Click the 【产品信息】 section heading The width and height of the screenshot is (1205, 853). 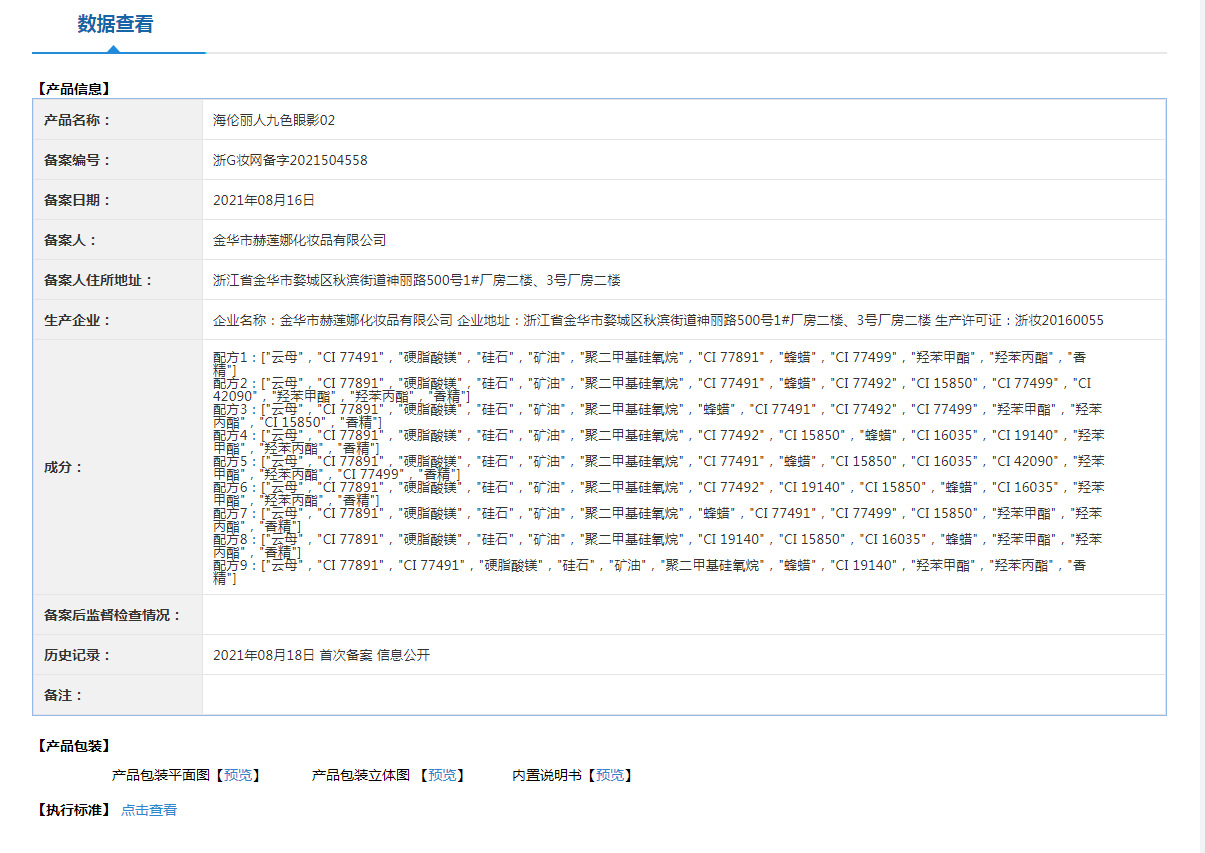(x=73, y=89)
